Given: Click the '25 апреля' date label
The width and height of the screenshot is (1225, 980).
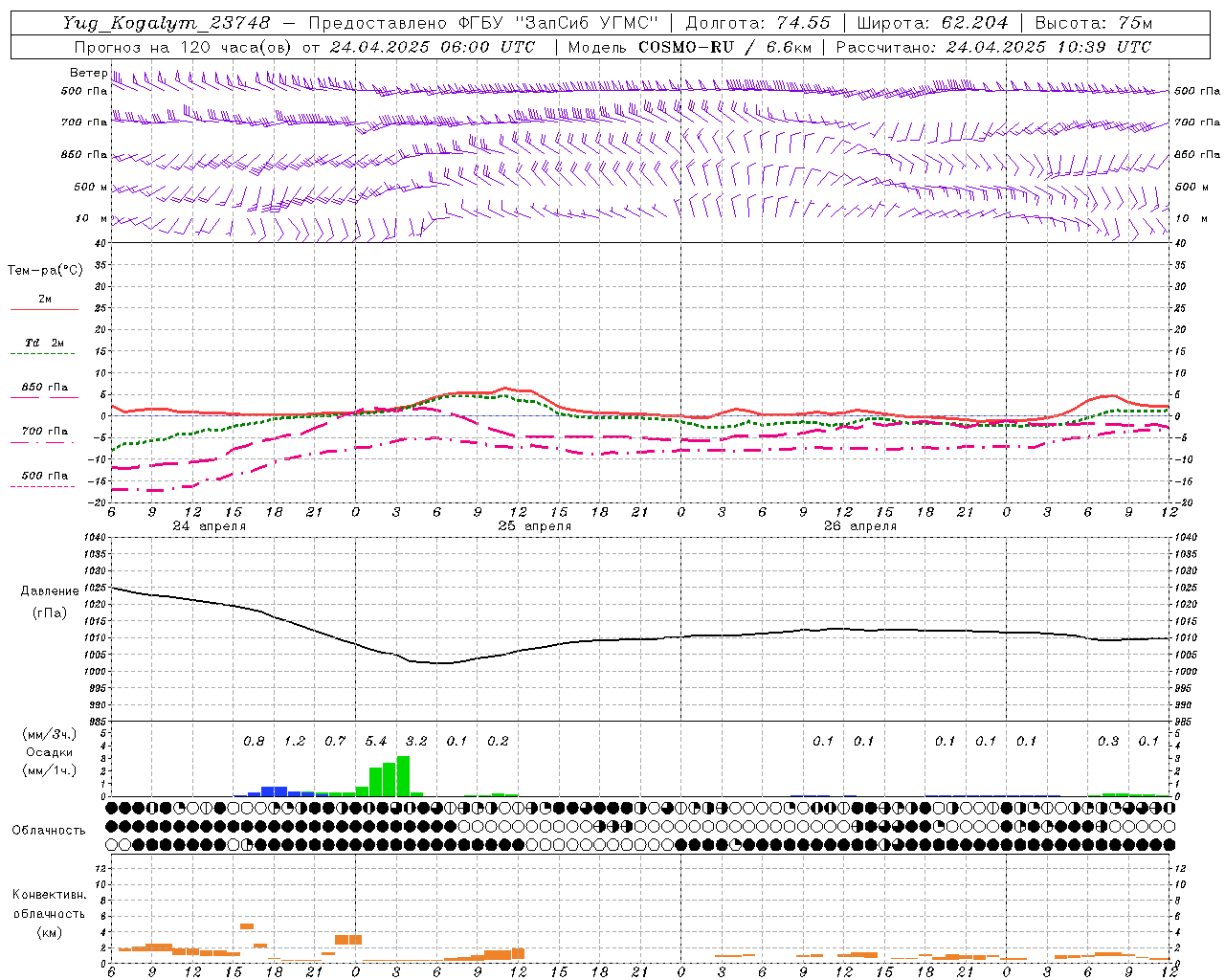Looking at the screenshot, I should tap(534, 526).
